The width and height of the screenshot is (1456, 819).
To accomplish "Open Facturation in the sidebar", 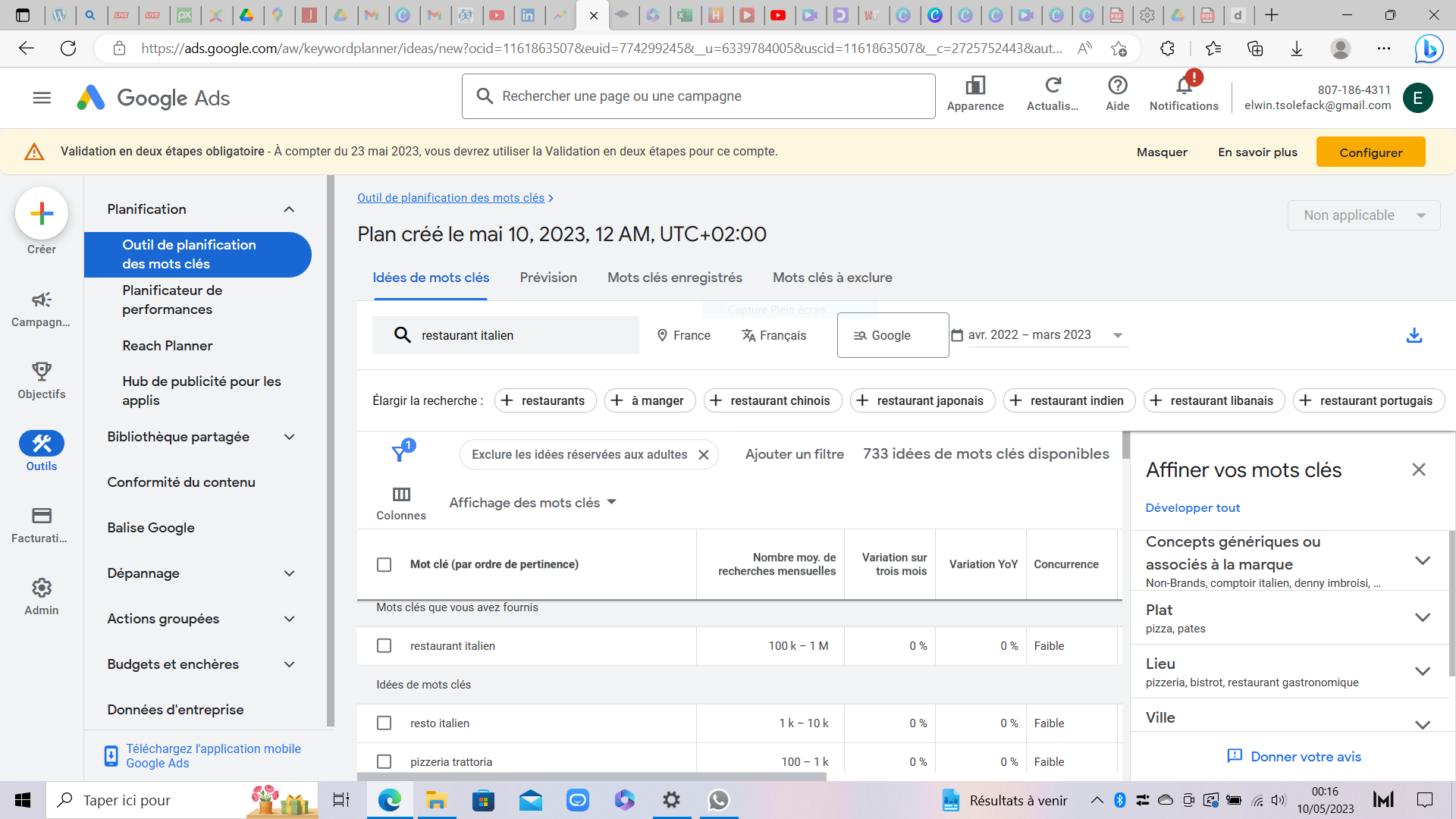I will [42, 516].
